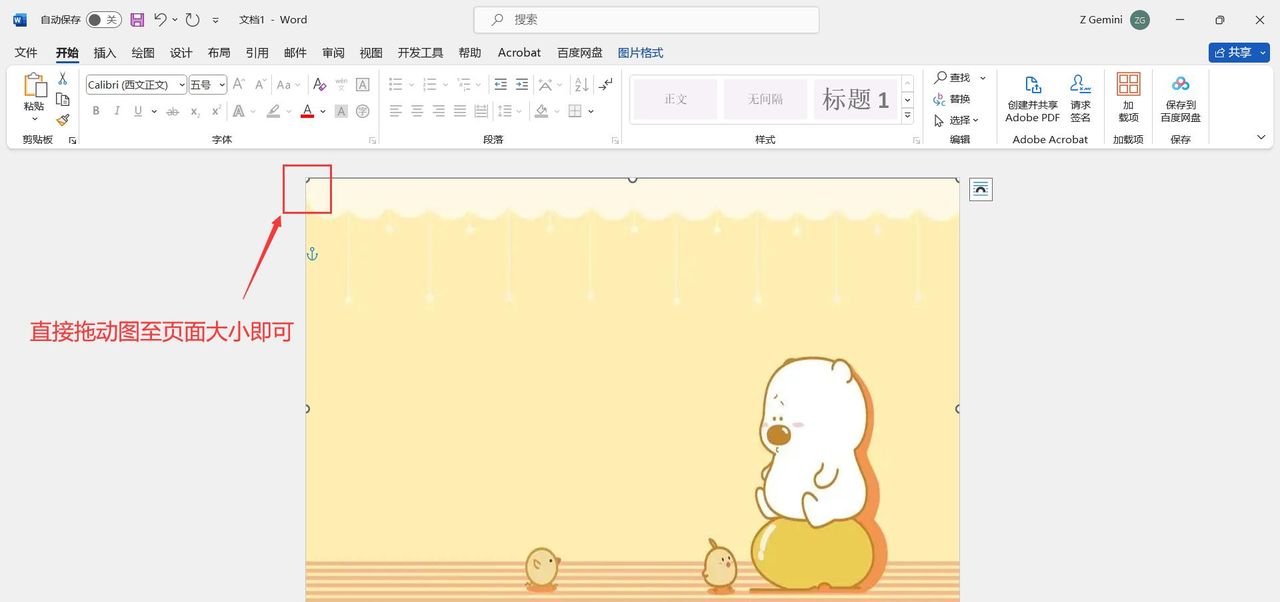Open the sort icon in paragraph group
1280x602 pixels.
click(580, 86)
